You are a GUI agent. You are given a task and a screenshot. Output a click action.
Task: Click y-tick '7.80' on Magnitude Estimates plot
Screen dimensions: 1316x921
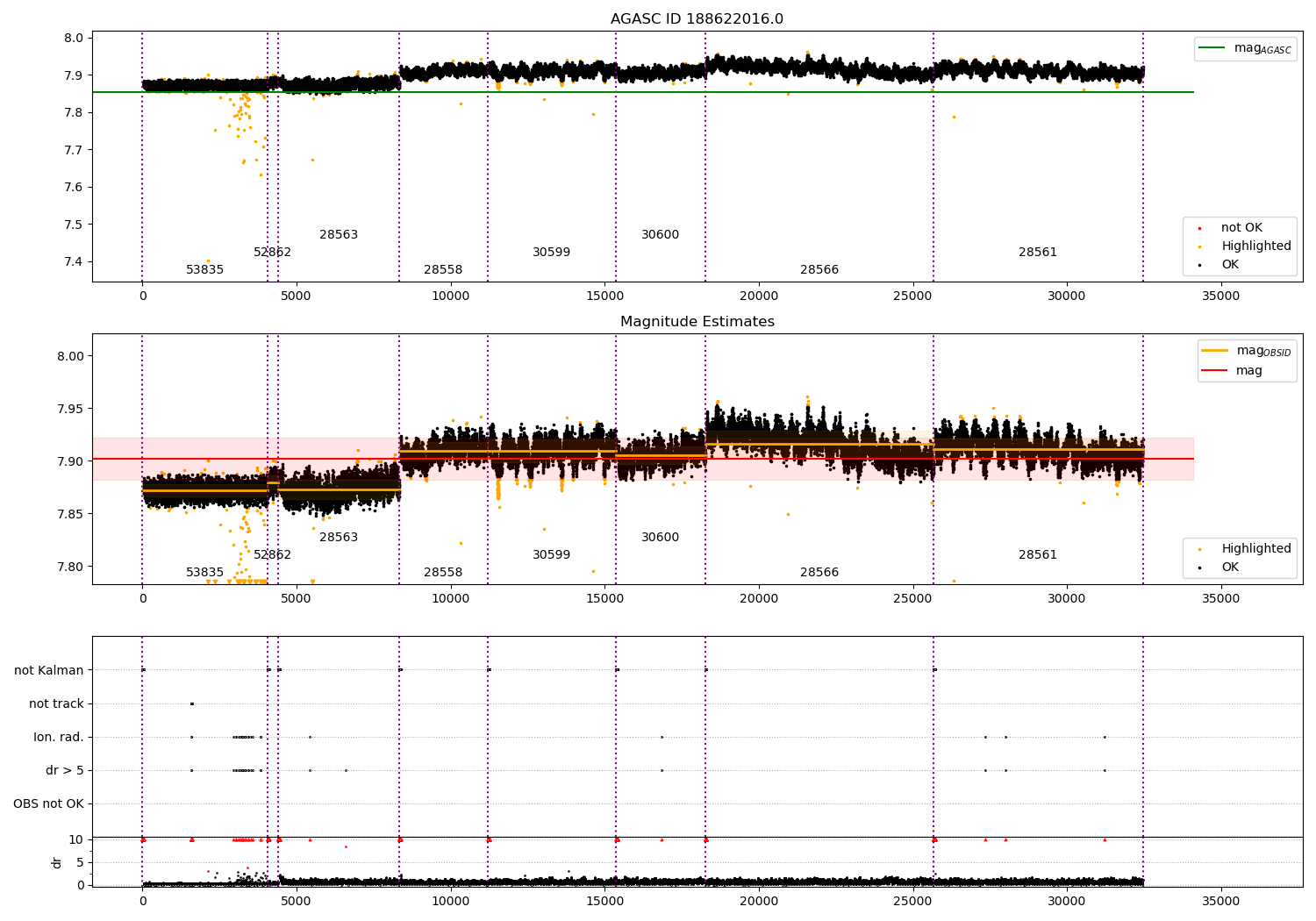[70, 568]
